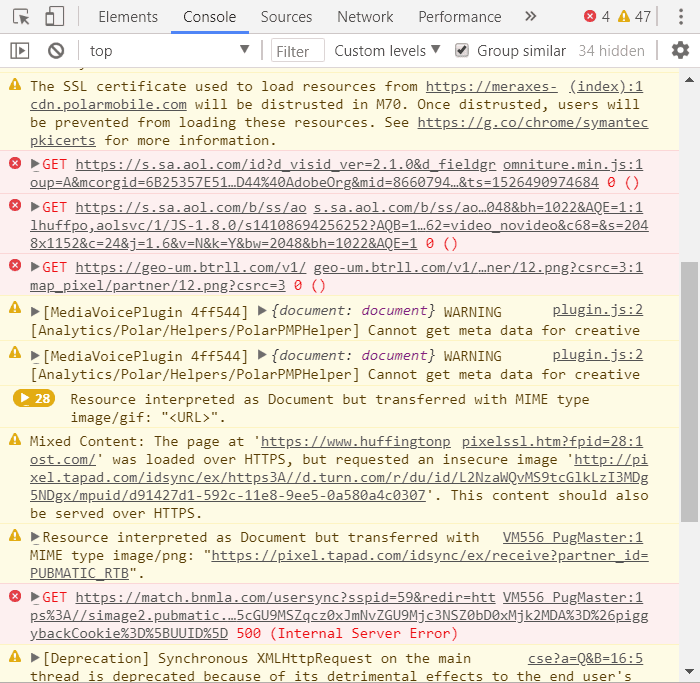Switch to the Network tab
Screen dimensions: 700x683
(x=365, y=17)
